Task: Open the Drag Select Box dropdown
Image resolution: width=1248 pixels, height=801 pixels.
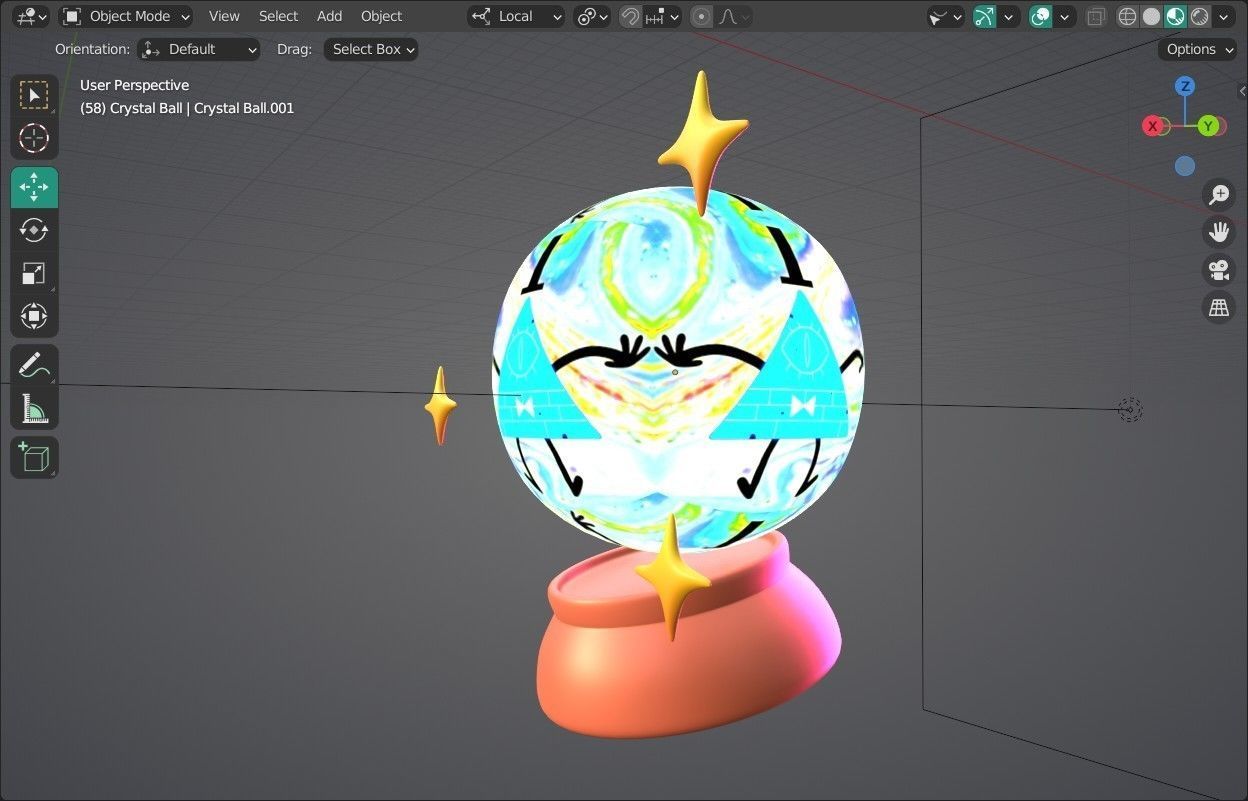Action: point(371,49)
